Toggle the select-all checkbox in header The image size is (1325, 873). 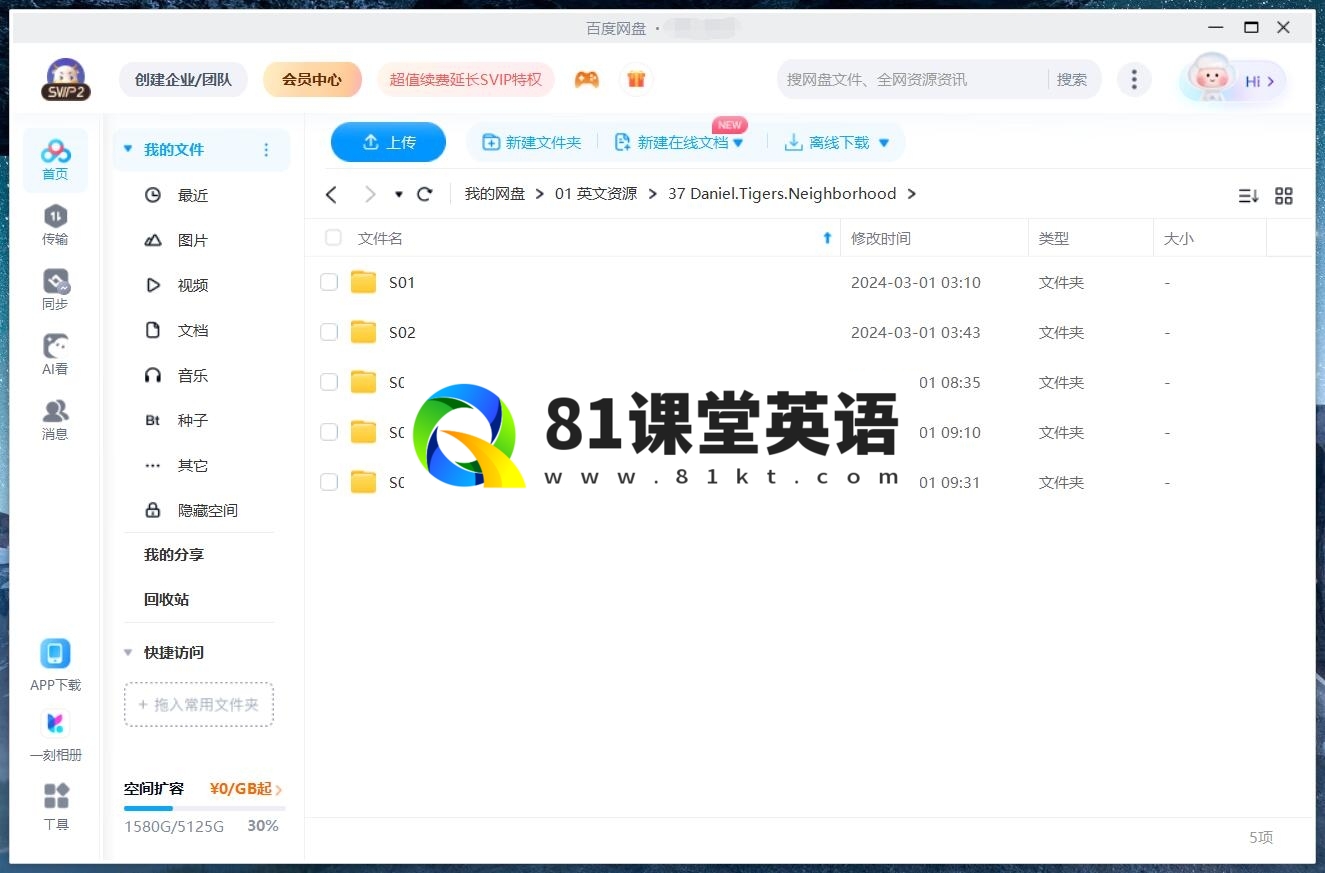333,238
